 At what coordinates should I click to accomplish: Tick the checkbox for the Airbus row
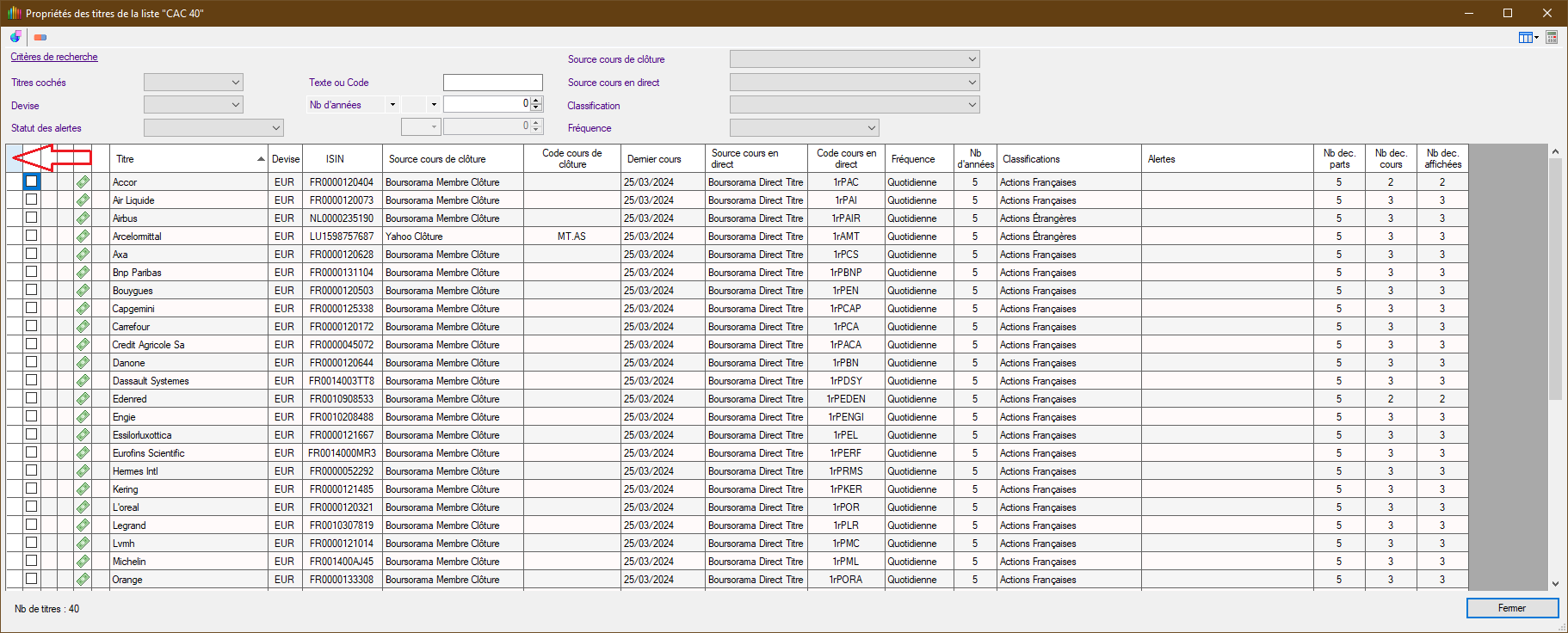pos(32,218)
